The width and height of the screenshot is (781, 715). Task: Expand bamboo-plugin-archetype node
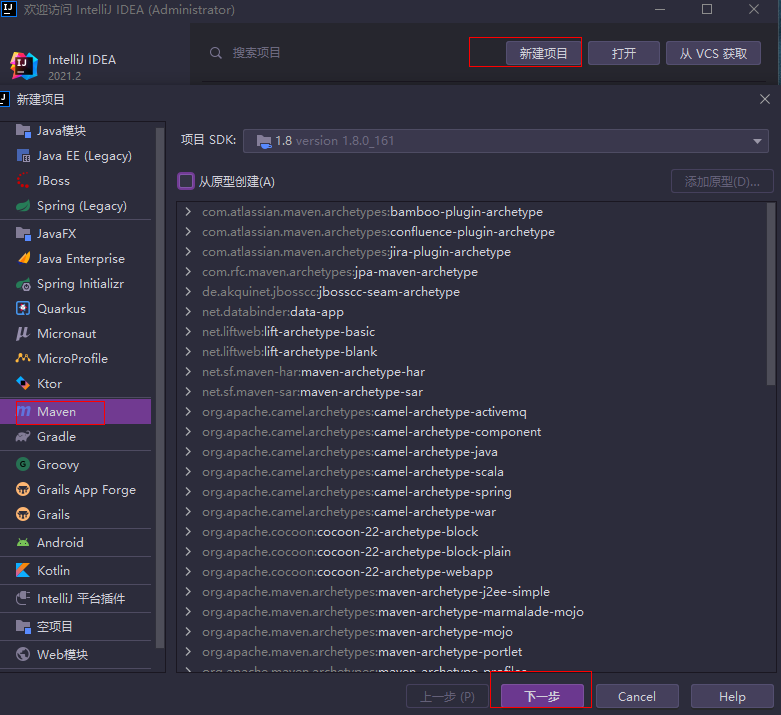point(188,212)
